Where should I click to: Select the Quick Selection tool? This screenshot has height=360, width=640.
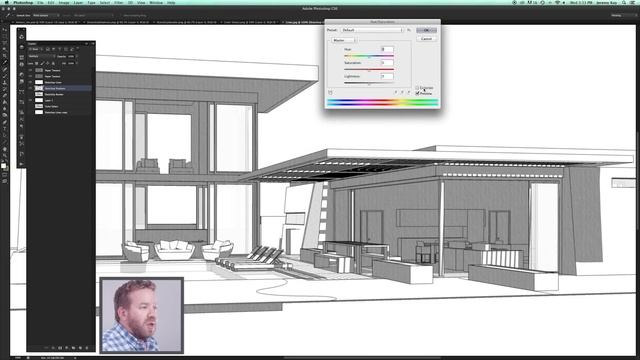pyautogui.click(x=5, y=49)
